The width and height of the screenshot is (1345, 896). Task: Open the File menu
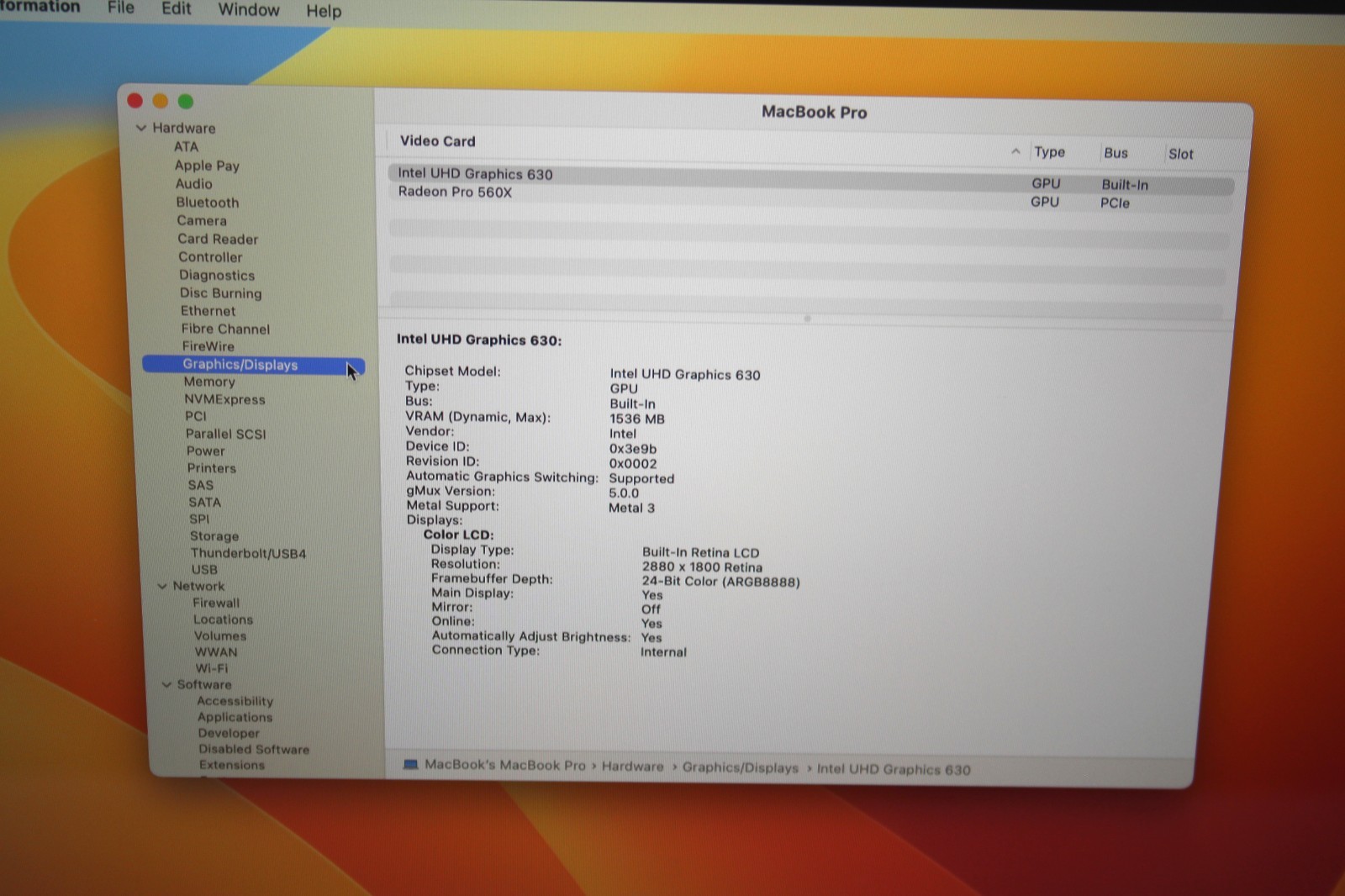coord(120,8)
